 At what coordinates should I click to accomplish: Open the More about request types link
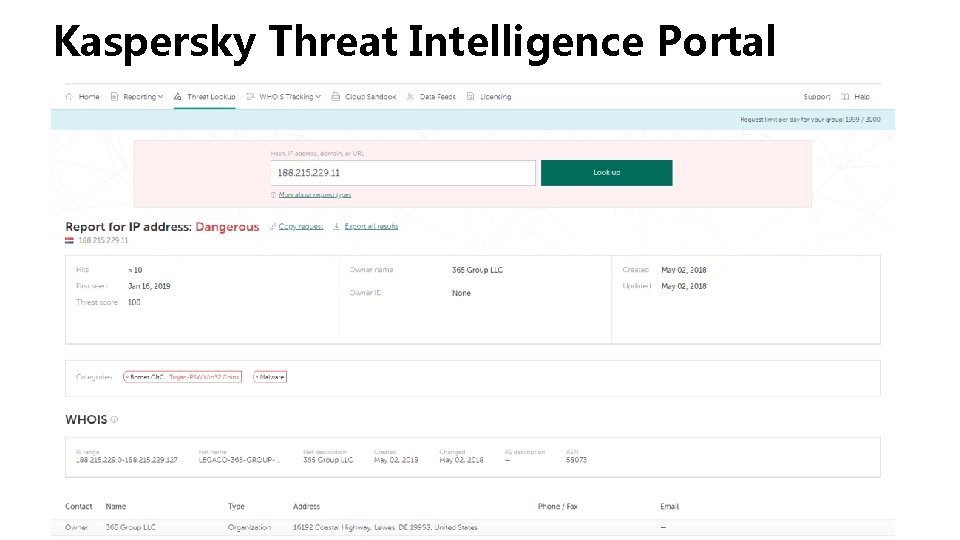315,195
